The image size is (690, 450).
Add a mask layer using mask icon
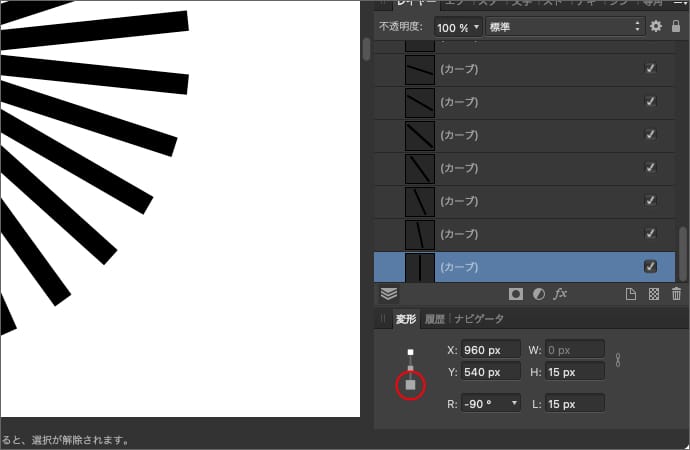click(x=516, y=294)
